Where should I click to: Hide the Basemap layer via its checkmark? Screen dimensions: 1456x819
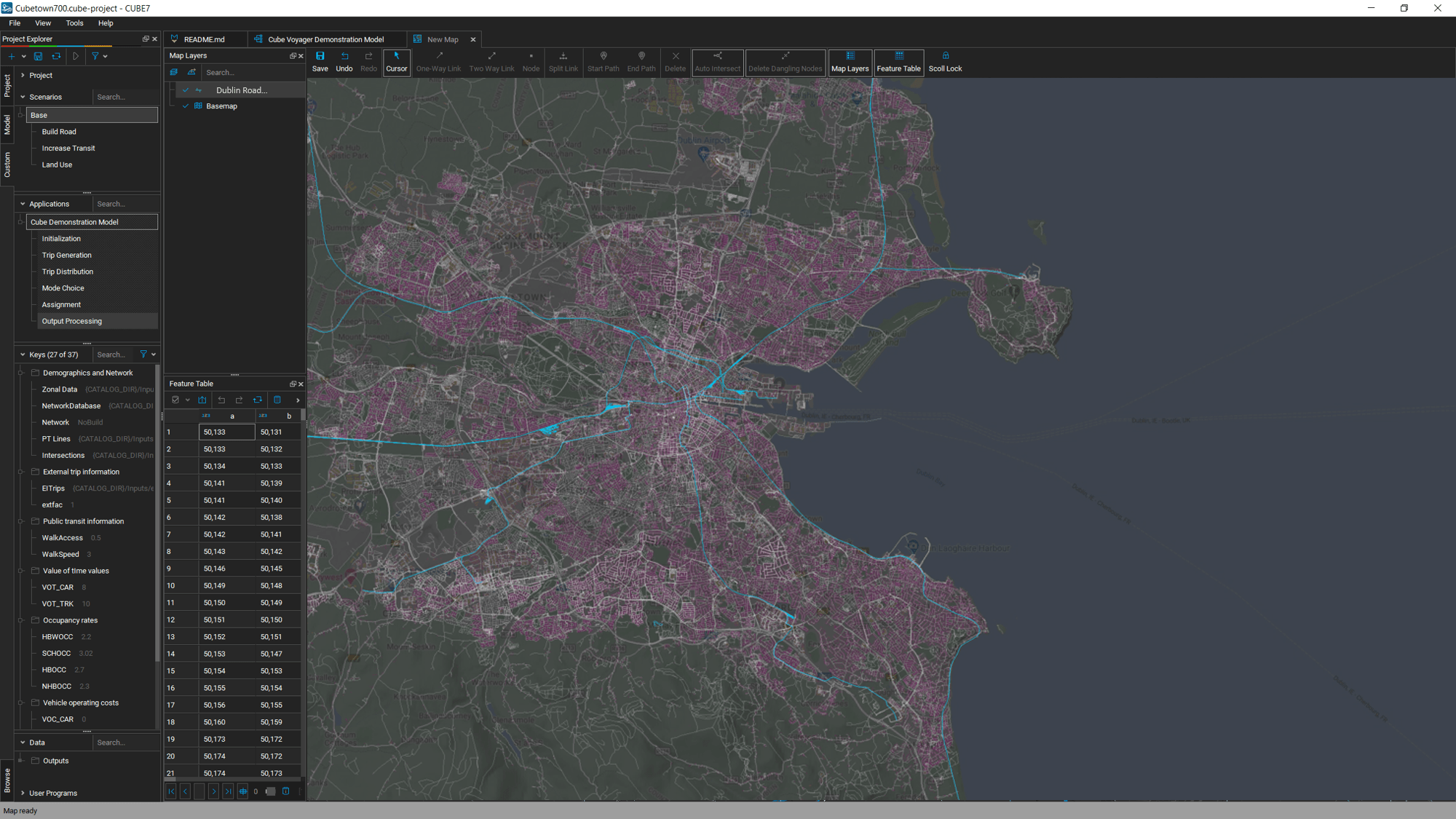(186, 106)
